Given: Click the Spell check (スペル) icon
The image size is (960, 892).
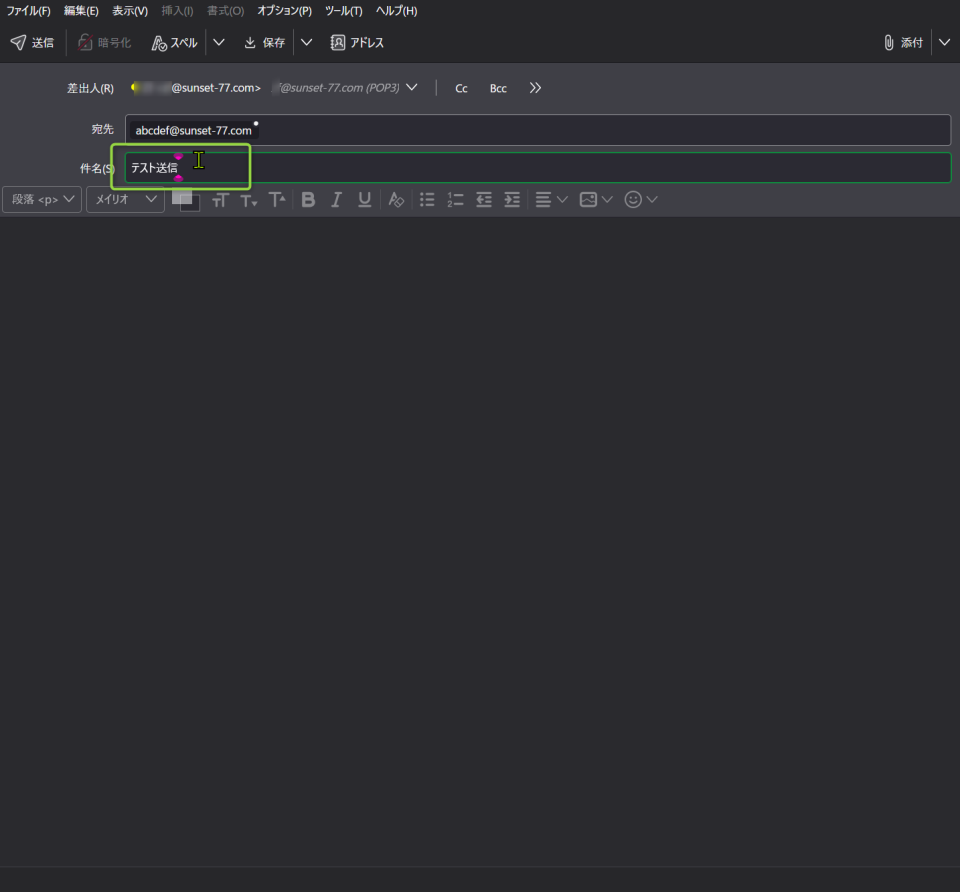Looking at the screenshot, I should (x=174, y=43).
